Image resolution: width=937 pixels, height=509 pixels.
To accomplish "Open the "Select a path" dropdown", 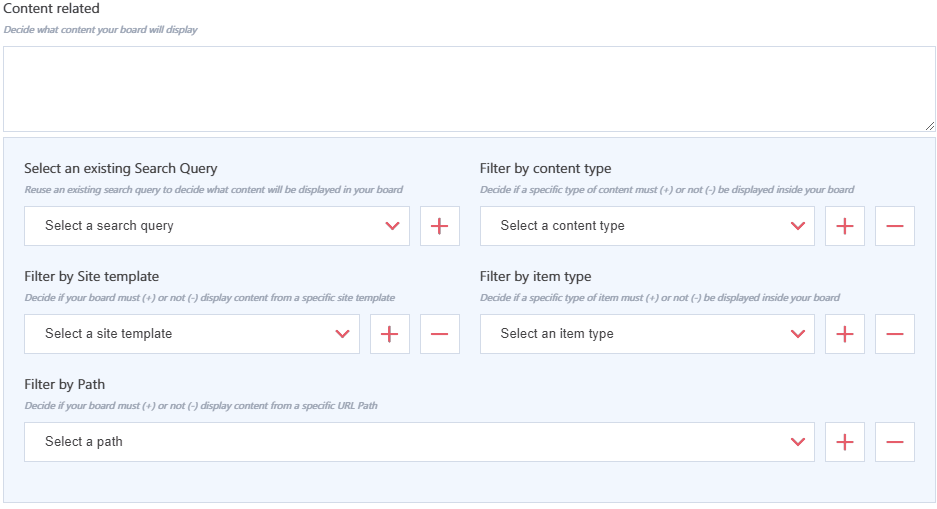I will pyautogui.click(x=418, y=442).
